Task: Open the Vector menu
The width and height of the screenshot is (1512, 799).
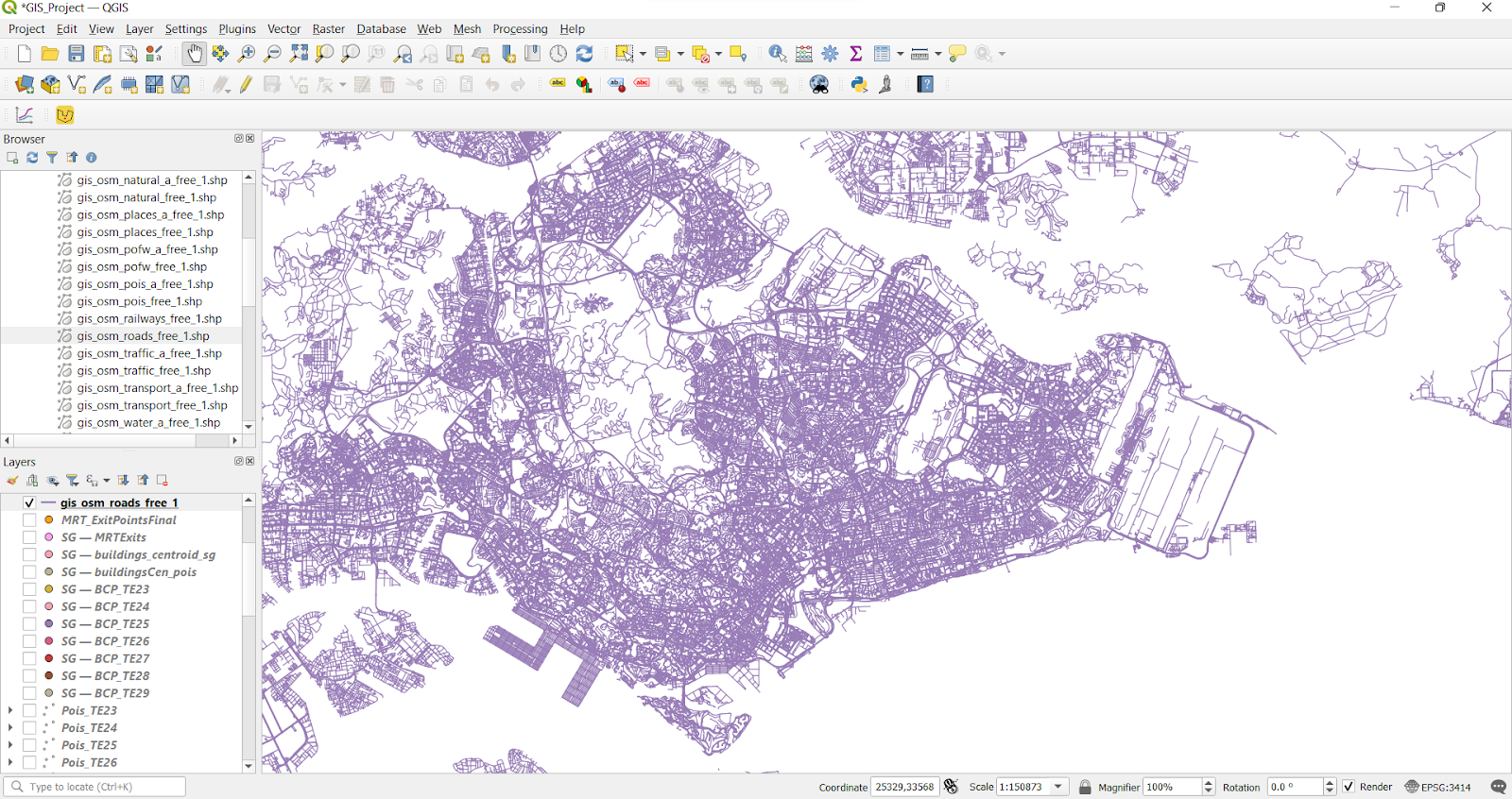Action: (283, 29)
